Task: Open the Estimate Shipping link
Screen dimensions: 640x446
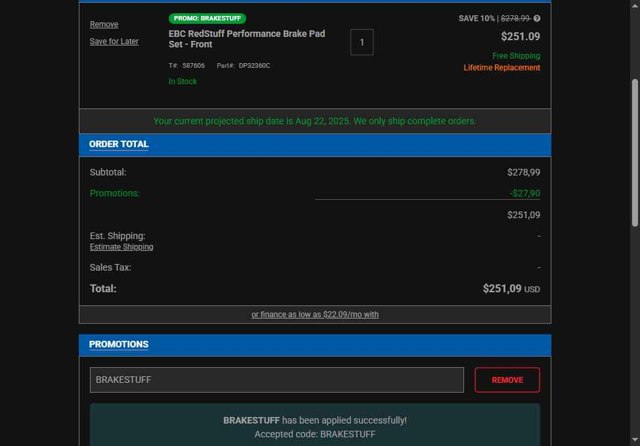Action: [122, 247]
